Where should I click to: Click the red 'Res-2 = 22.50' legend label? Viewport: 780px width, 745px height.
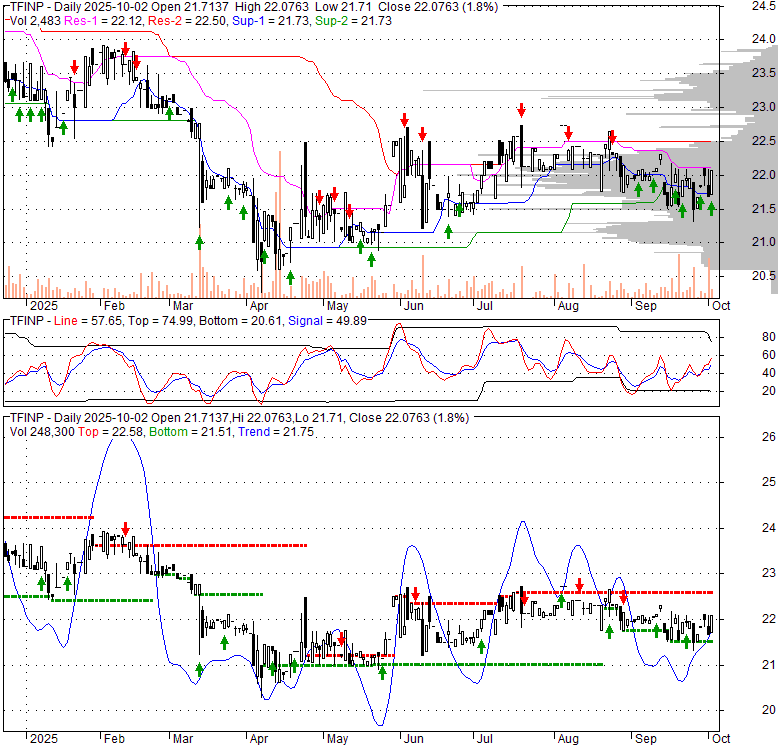(x=188, y=21)
